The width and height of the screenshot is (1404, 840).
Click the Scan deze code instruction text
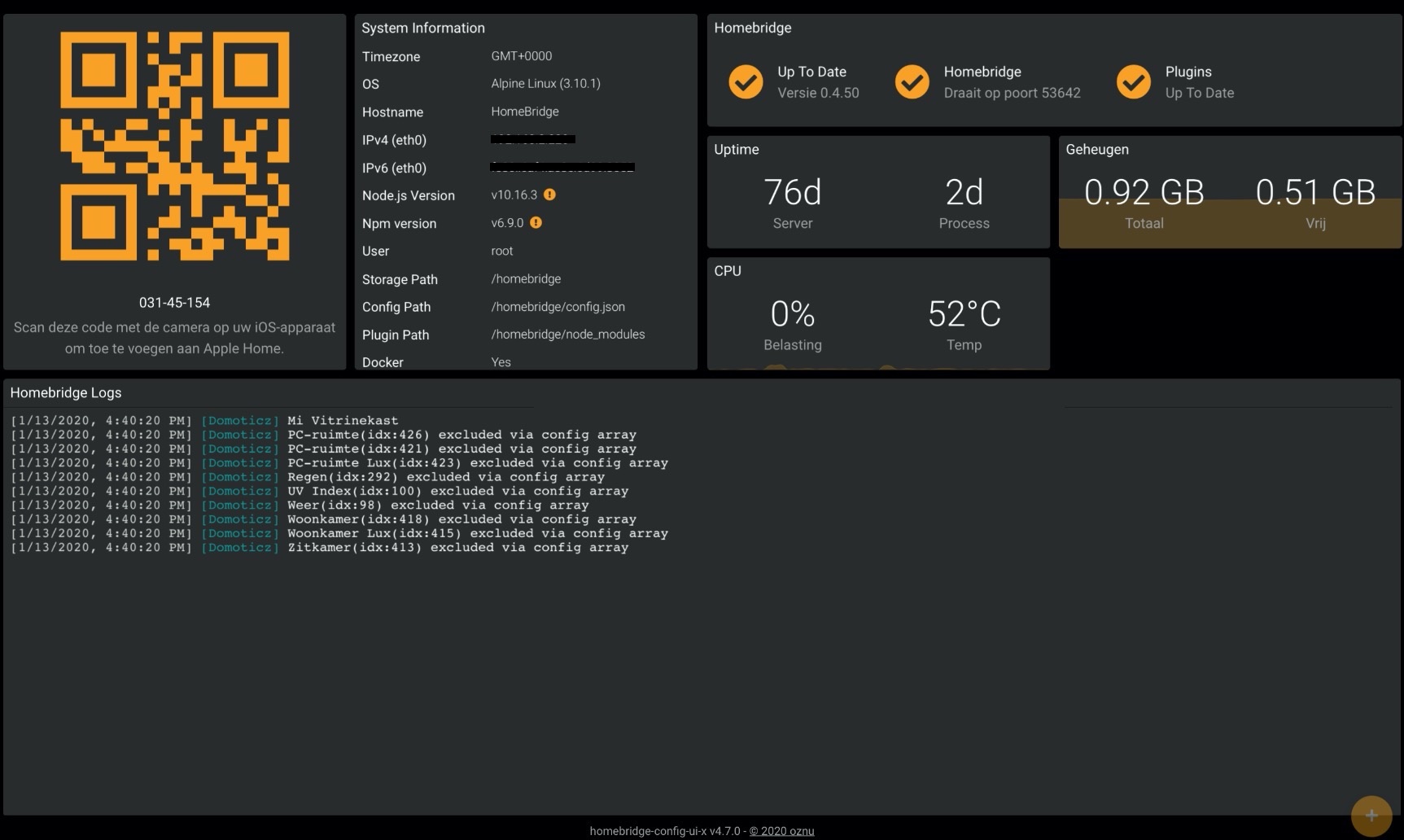(x=174, y=338)
